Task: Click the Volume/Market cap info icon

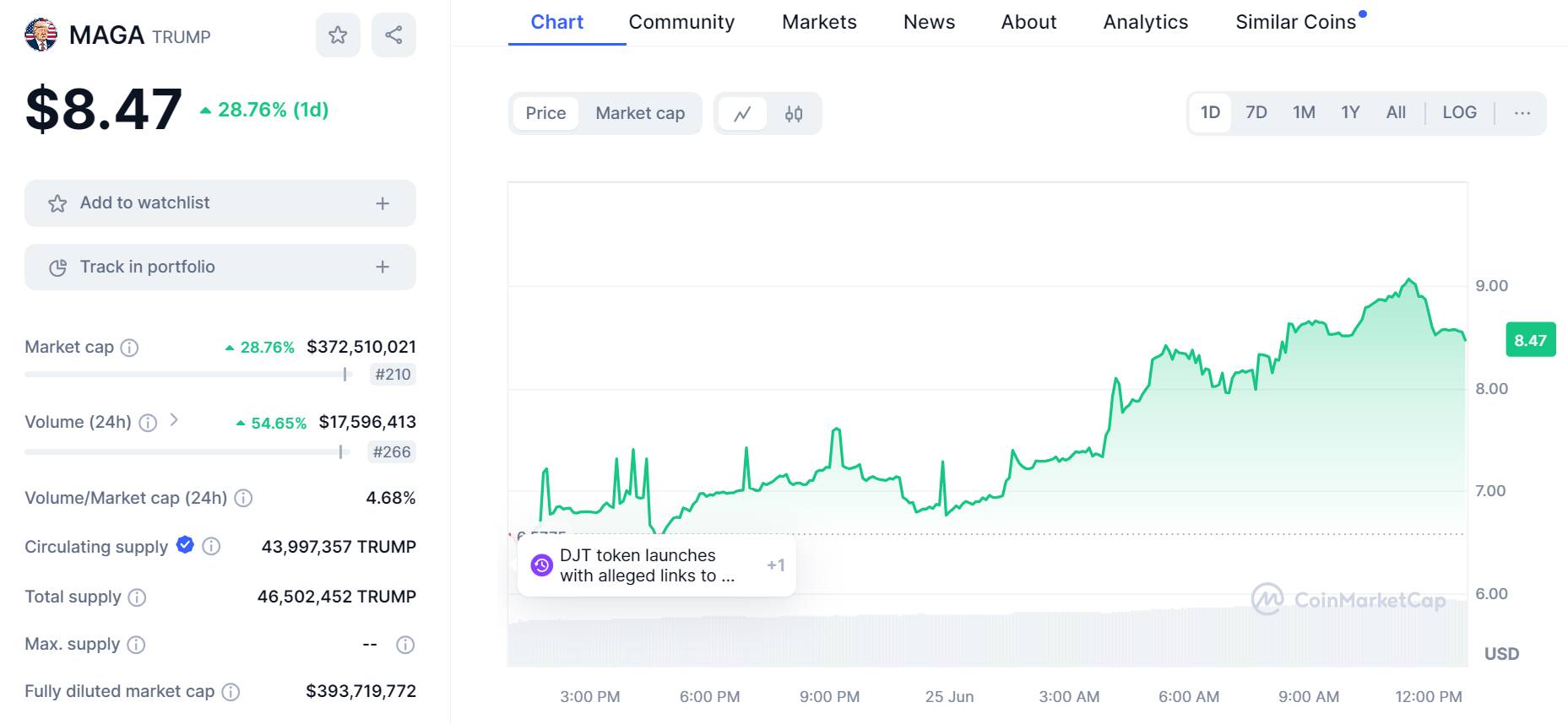Action: [243, 498]
